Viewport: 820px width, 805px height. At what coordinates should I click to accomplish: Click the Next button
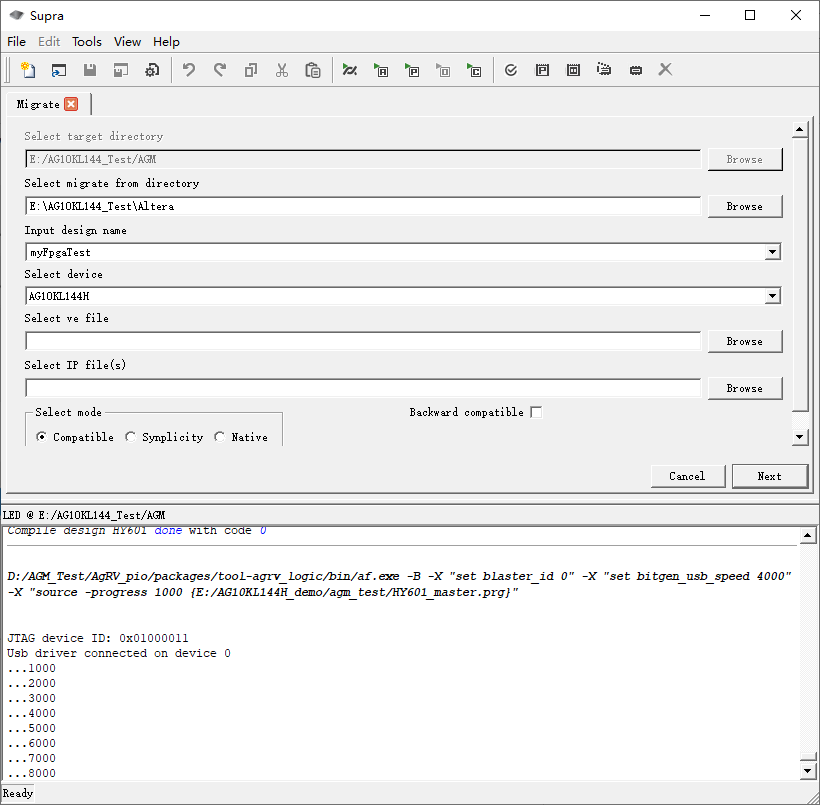tap(770, 476)
